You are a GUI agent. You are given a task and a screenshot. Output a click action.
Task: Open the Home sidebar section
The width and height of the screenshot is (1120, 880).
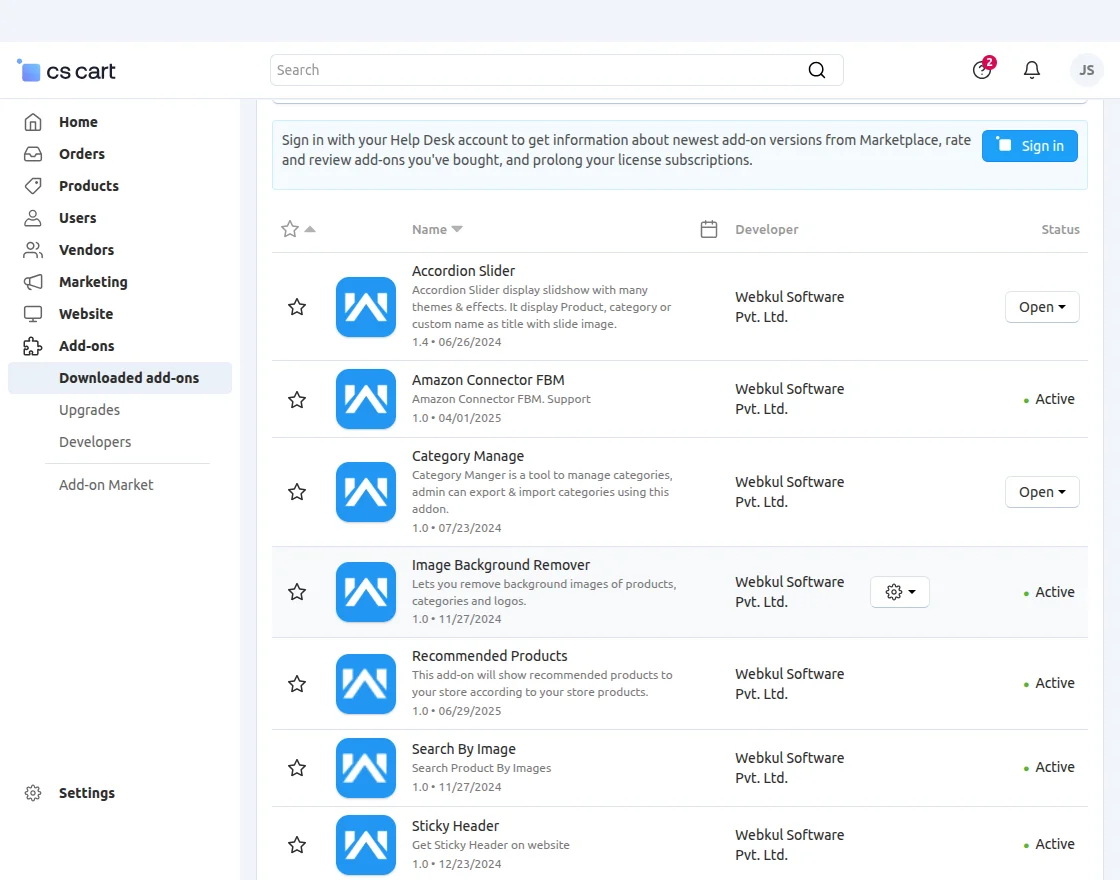(80, 121)
